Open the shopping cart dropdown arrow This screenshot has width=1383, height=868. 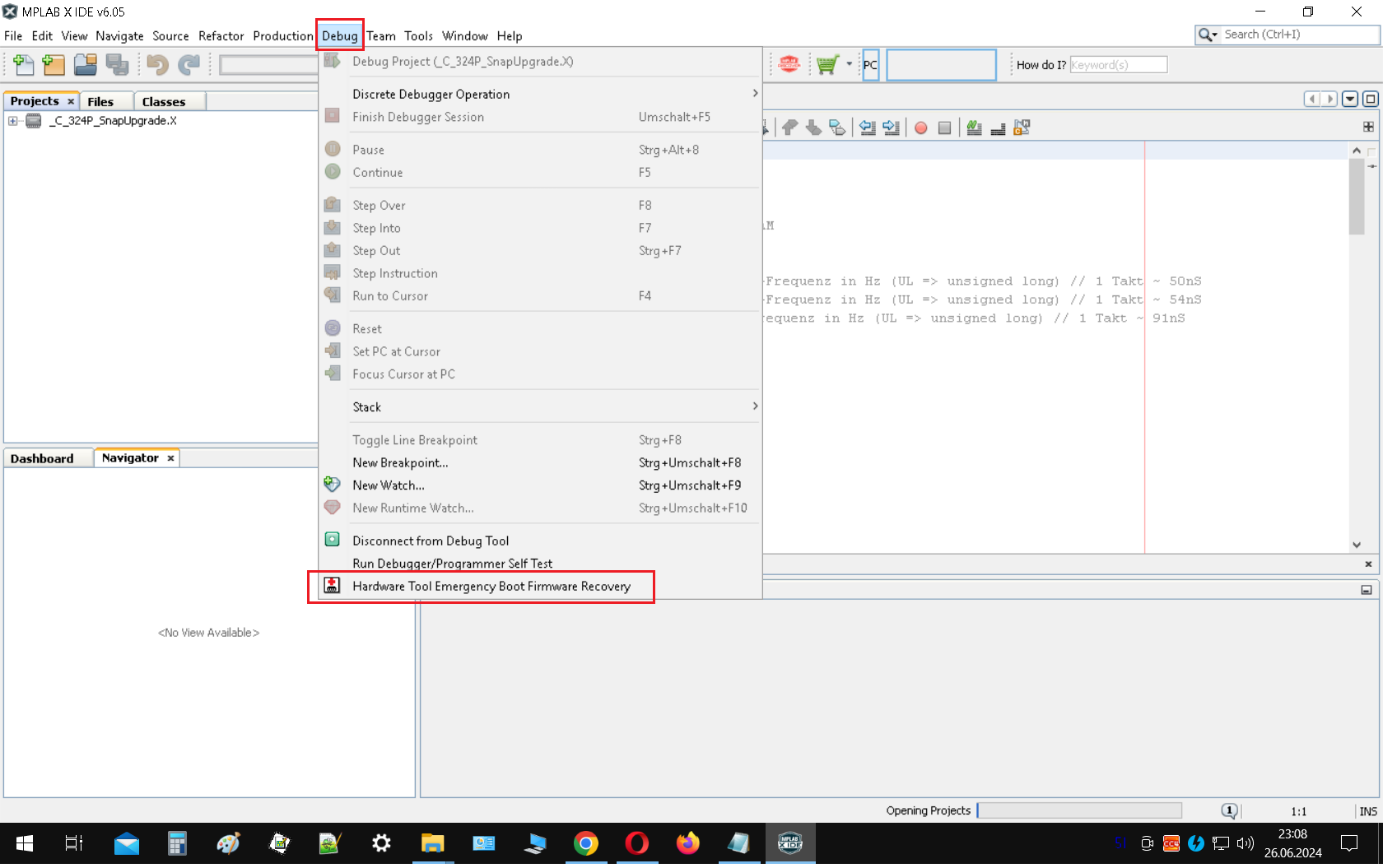[850, 64]
